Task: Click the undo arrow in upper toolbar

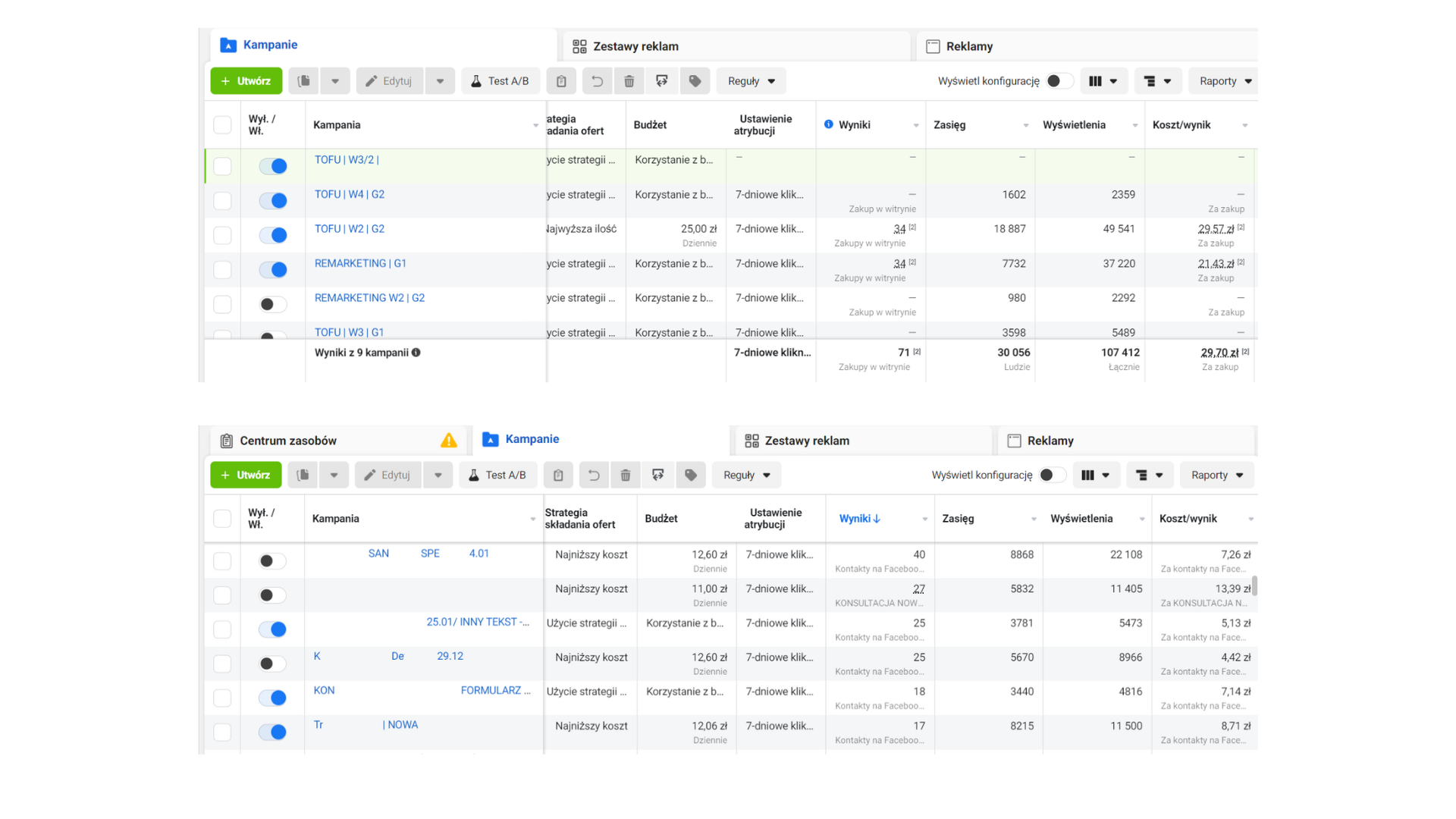Action: tap(597, 81)
